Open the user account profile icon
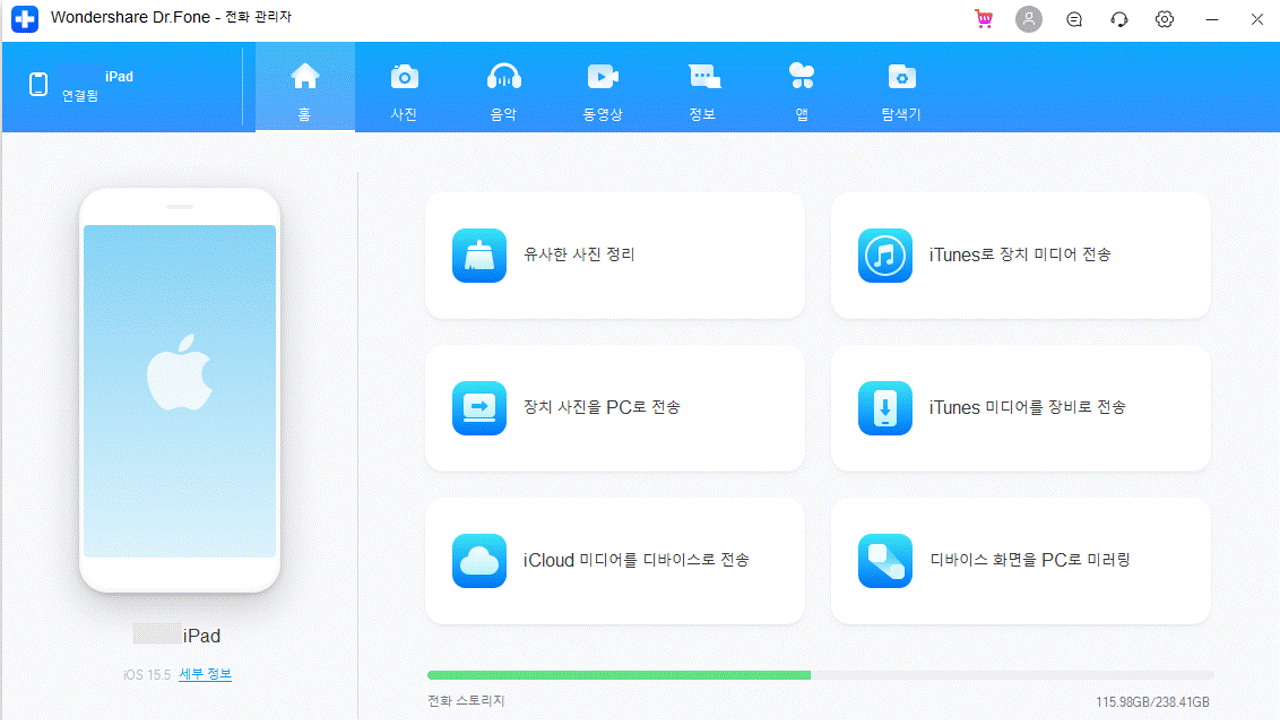This screenshot has height=720, width=1280. tap(1029, 19)
